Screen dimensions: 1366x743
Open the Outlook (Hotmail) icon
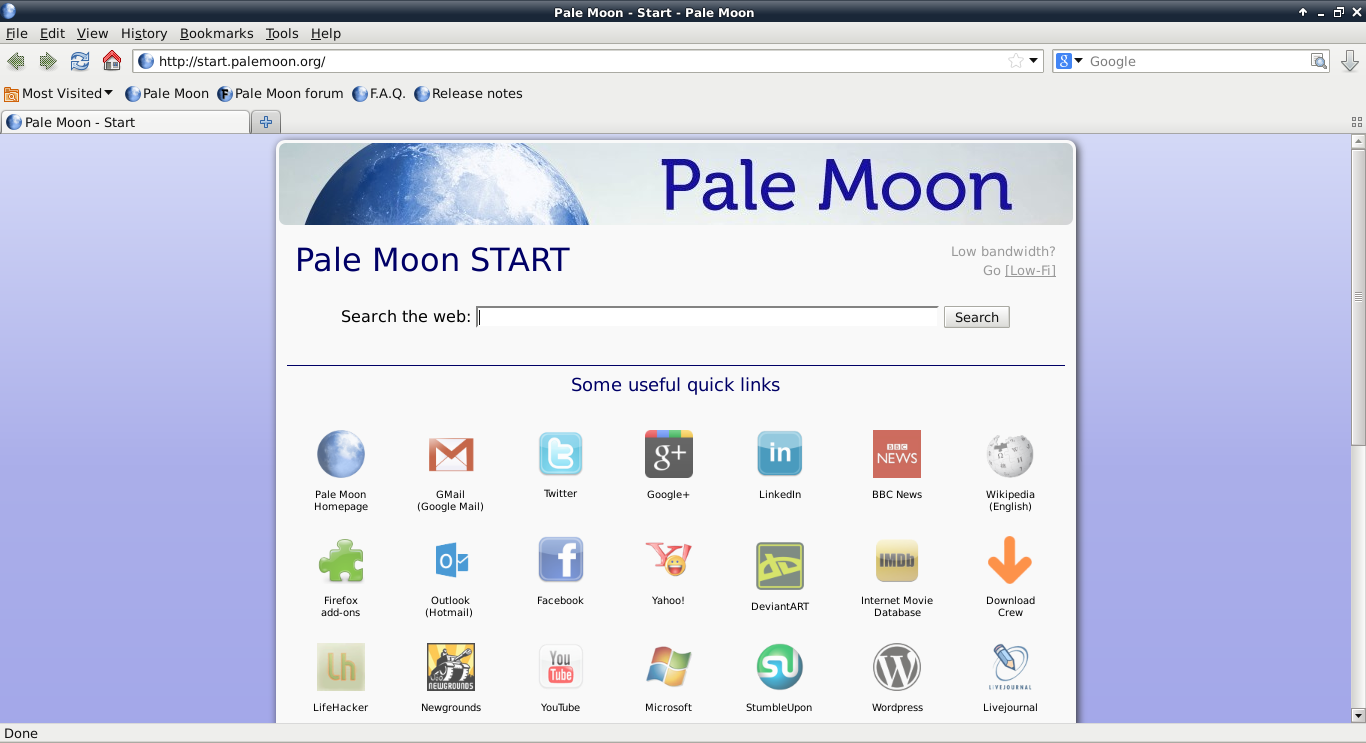451,561
